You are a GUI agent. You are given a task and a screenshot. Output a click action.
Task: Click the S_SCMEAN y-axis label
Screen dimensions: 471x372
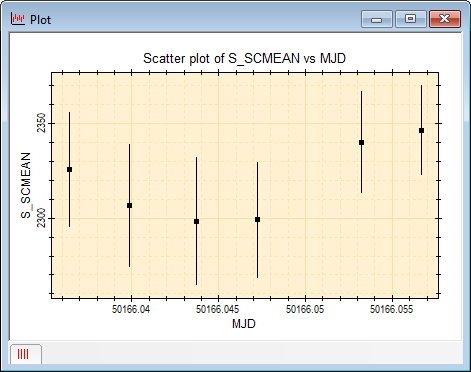(26, 185)
